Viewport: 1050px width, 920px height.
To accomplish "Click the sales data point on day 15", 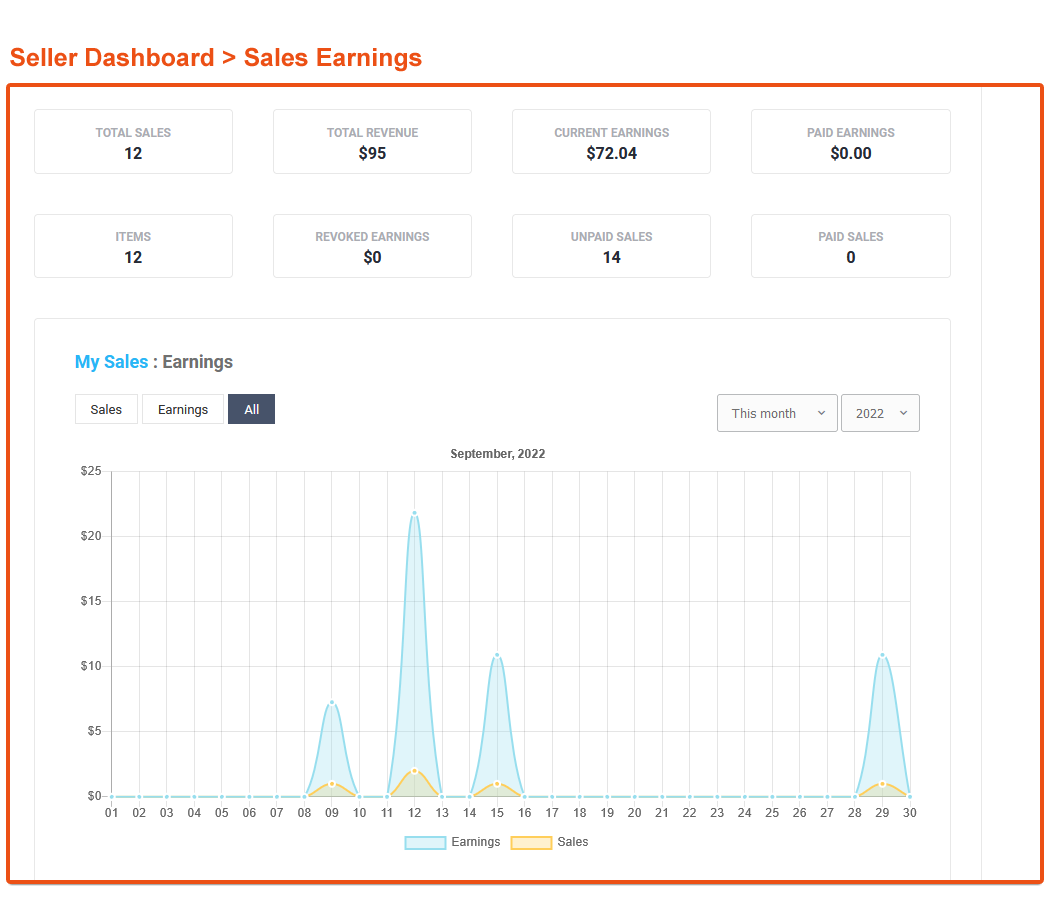I will pos(497,783).
